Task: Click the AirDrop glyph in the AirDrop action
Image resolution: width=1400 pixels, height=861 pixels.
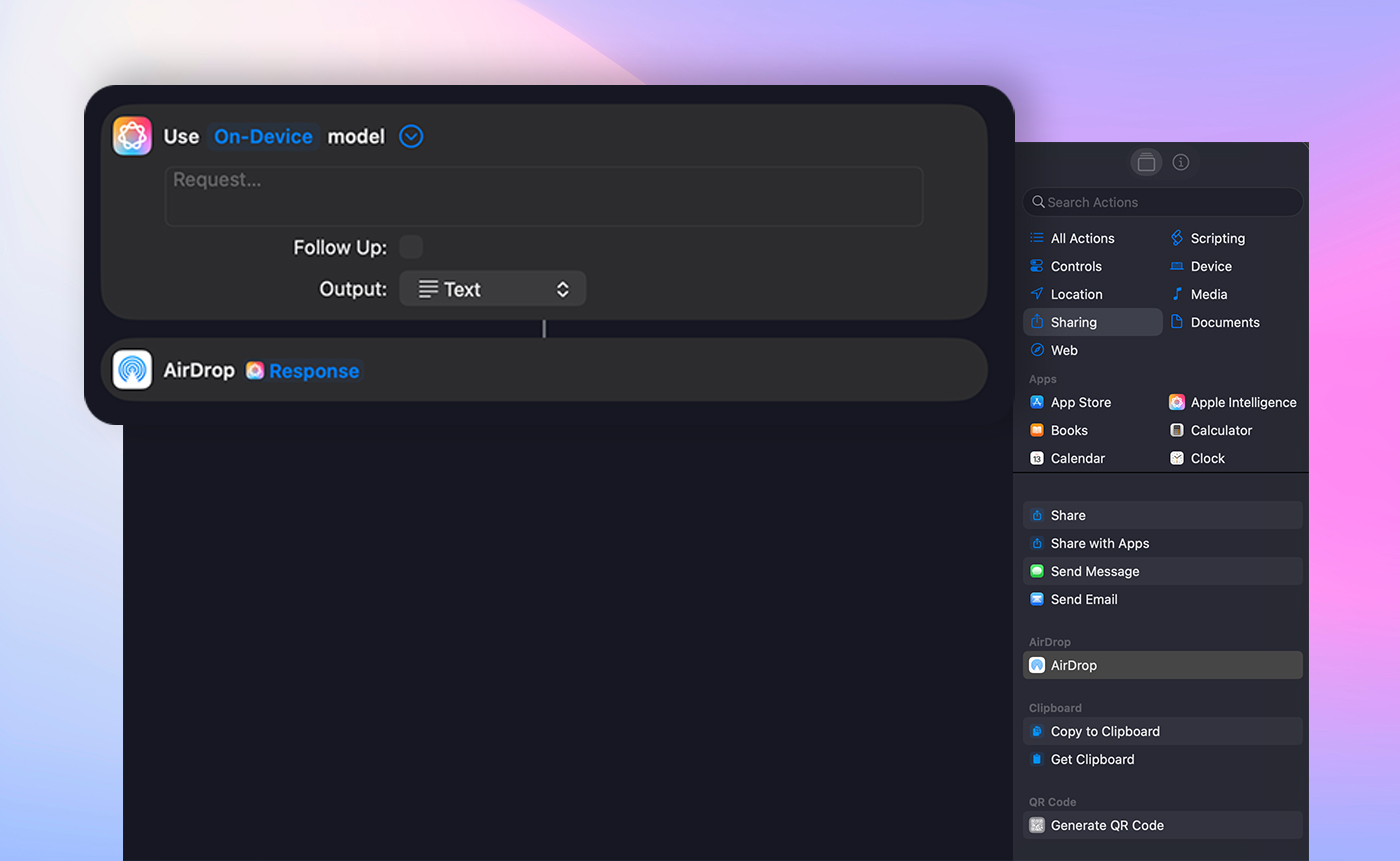Action: click(x=132, y=370)
